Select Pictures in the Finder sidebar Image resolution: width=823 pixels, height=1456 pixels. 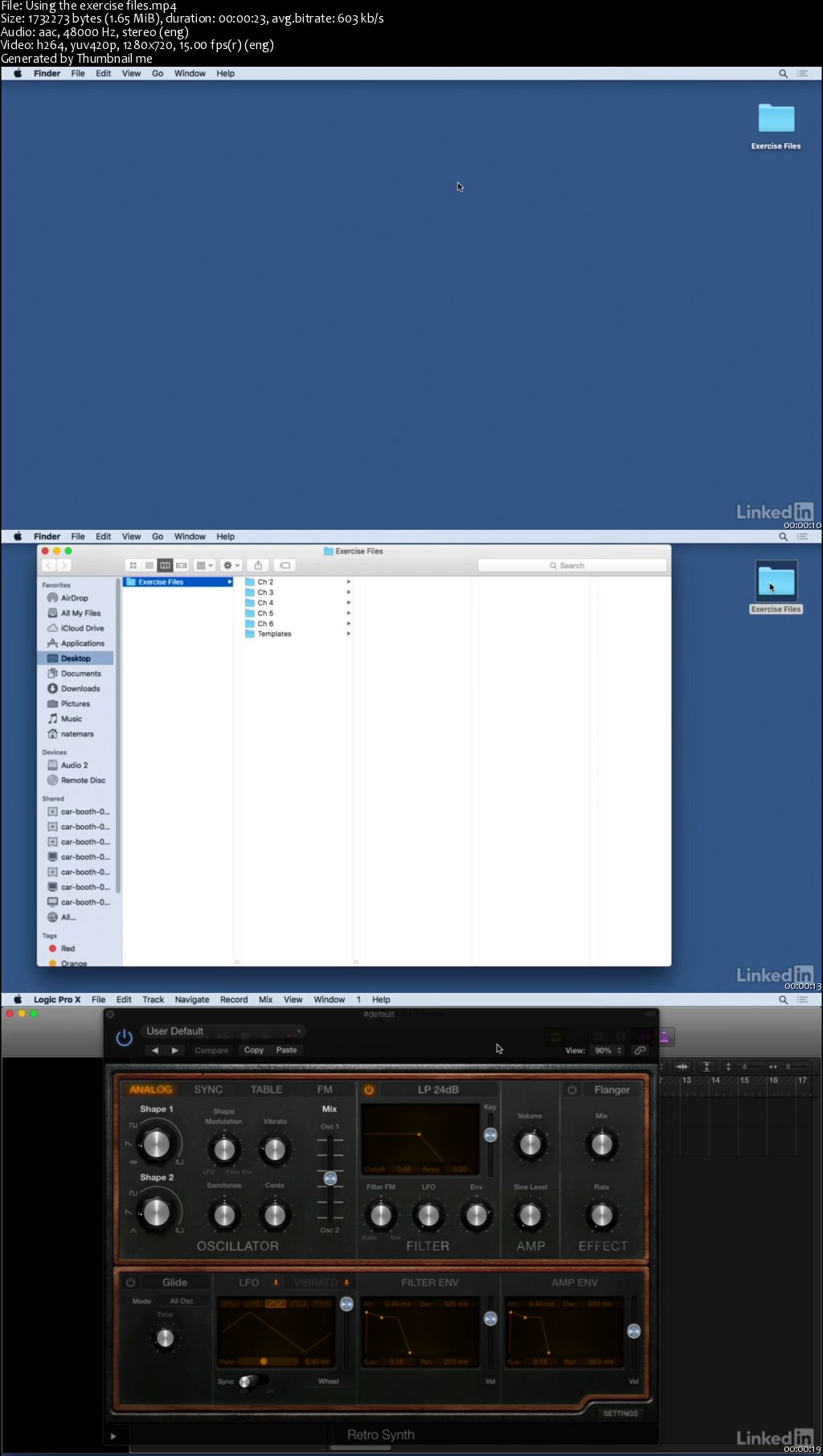click(76, 704)
